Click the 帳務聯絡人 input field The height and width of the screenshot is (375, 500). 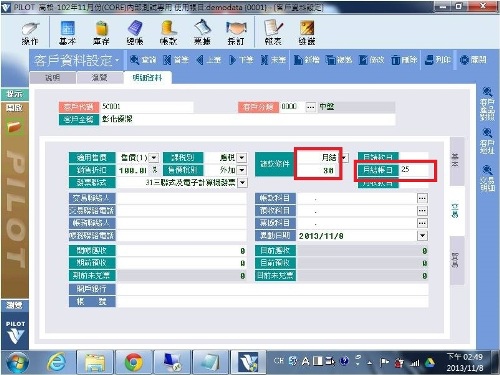pos(181,223)
